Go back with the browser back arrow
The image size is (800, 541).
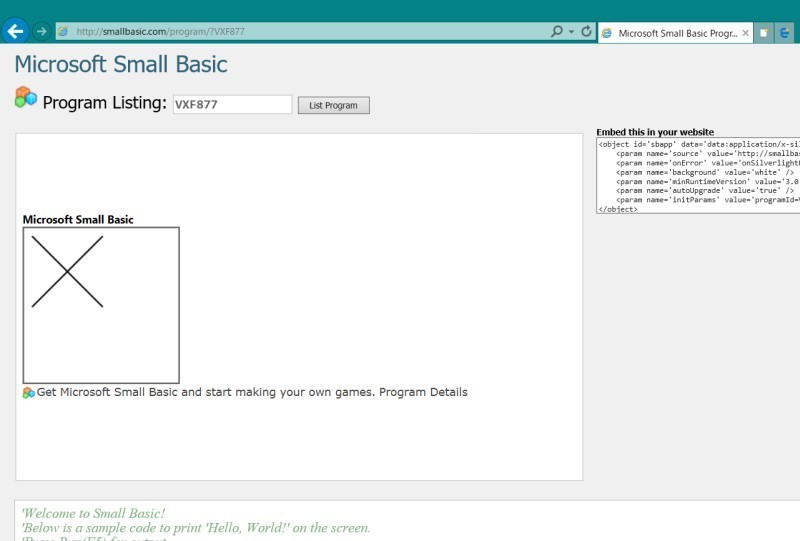[x=15, y=32]
